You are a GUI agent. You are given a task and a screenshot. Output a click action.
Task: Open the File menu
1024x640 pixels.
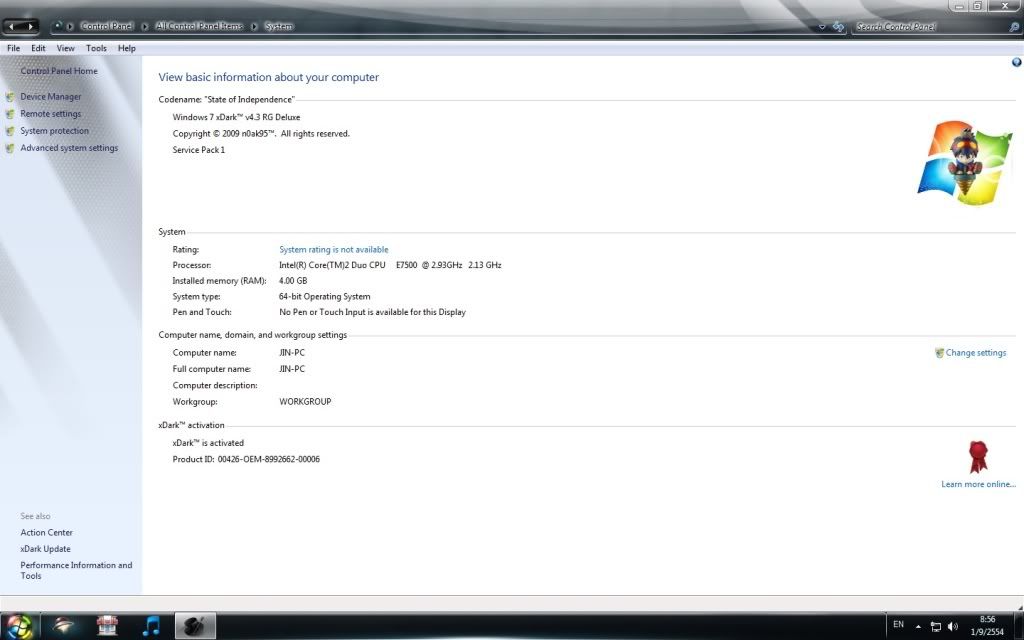(13, 48)
